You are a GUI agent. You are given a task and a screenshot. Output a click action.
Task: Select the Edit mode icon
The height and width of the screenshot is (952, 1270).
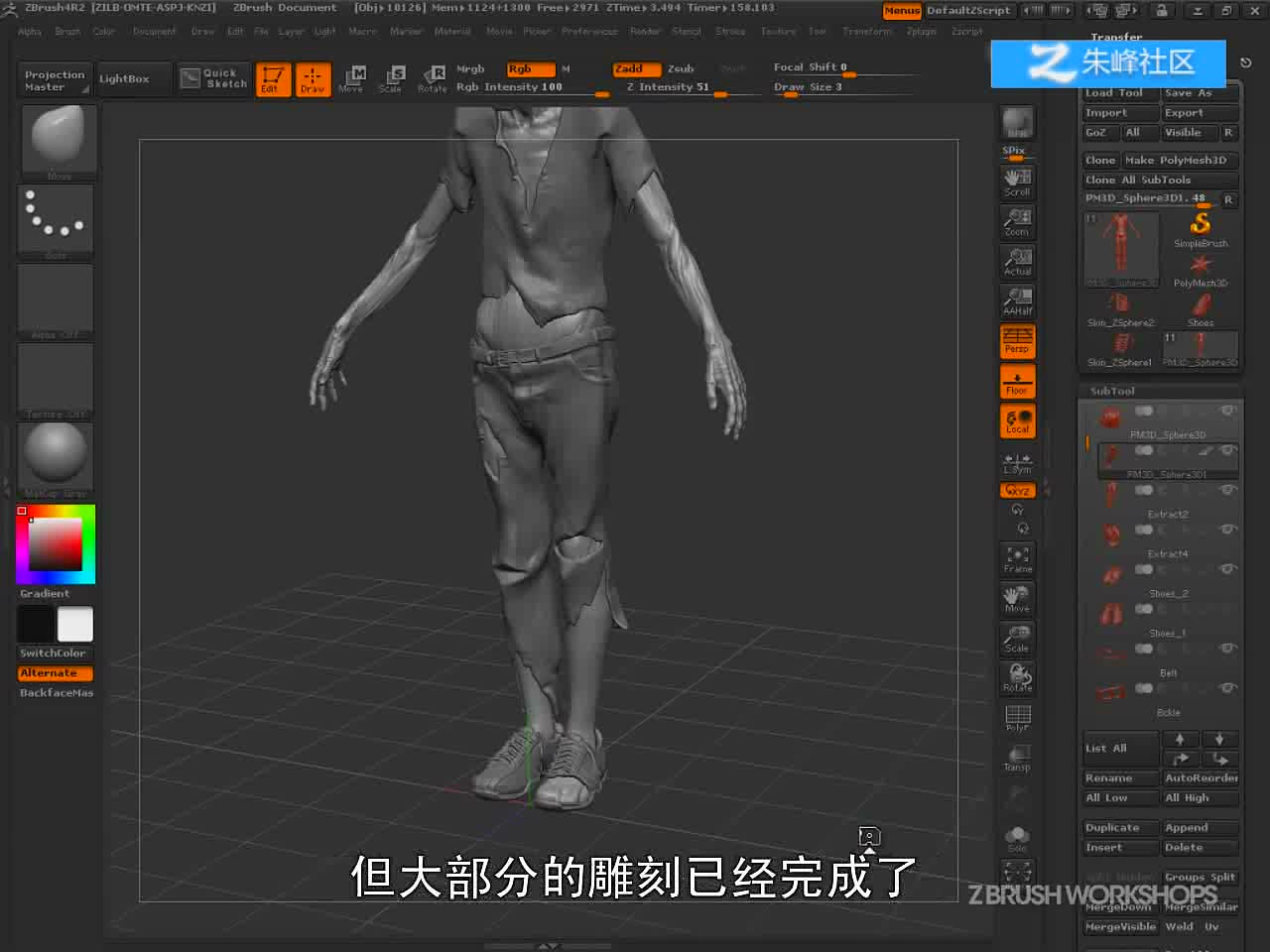[272, 79]
